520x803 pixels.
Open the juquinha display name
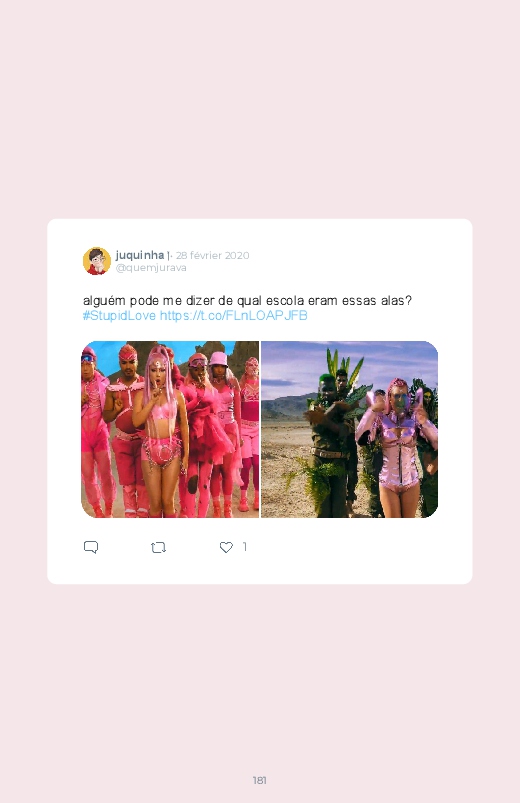click(x=140, y=255)
